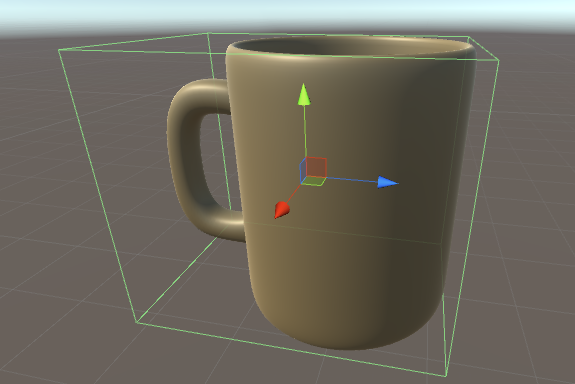This screenshot has width=575, height=384.
Task: Click the green plane handle under gizmo cube
Action: coord(313,181)
